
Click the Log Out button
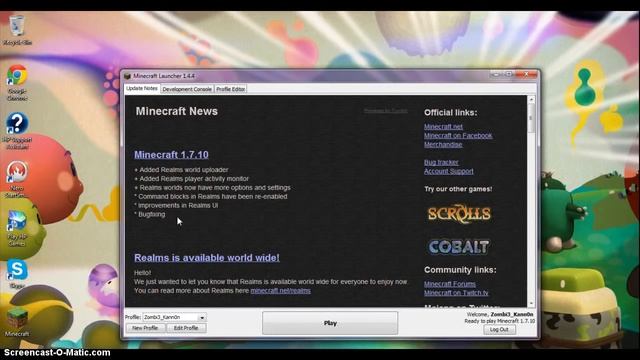pyautogui.click(x=499, y=329)
